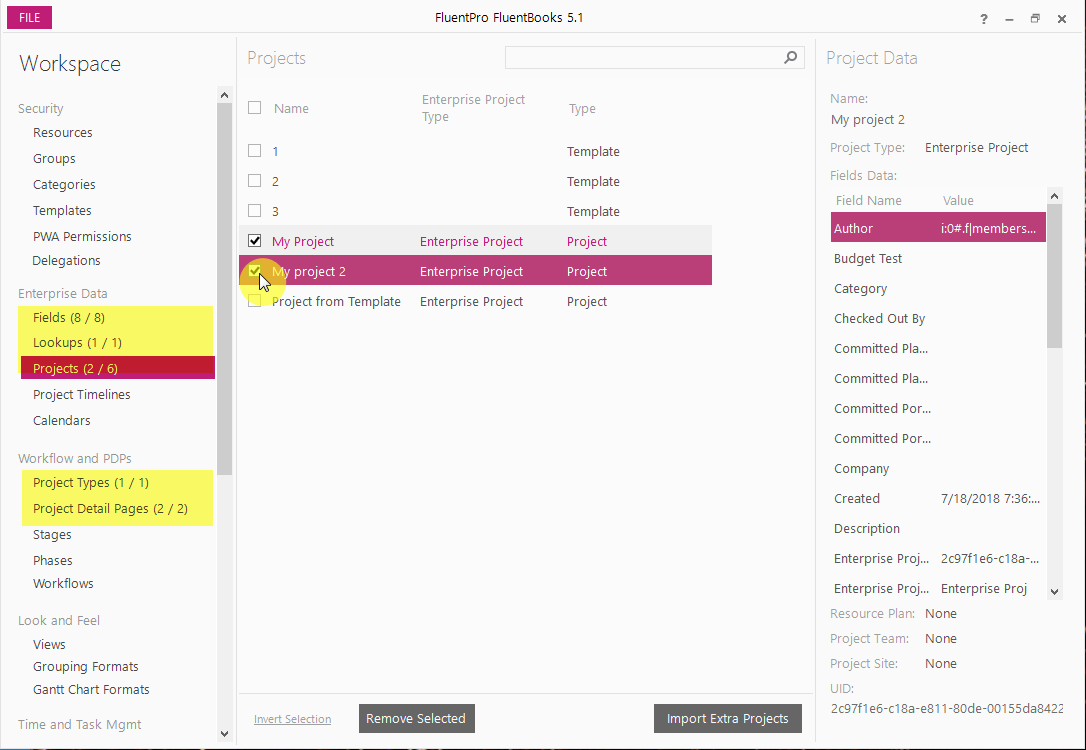
Task: Select Project Types (1 / 1)
Action: pos(91,483)
